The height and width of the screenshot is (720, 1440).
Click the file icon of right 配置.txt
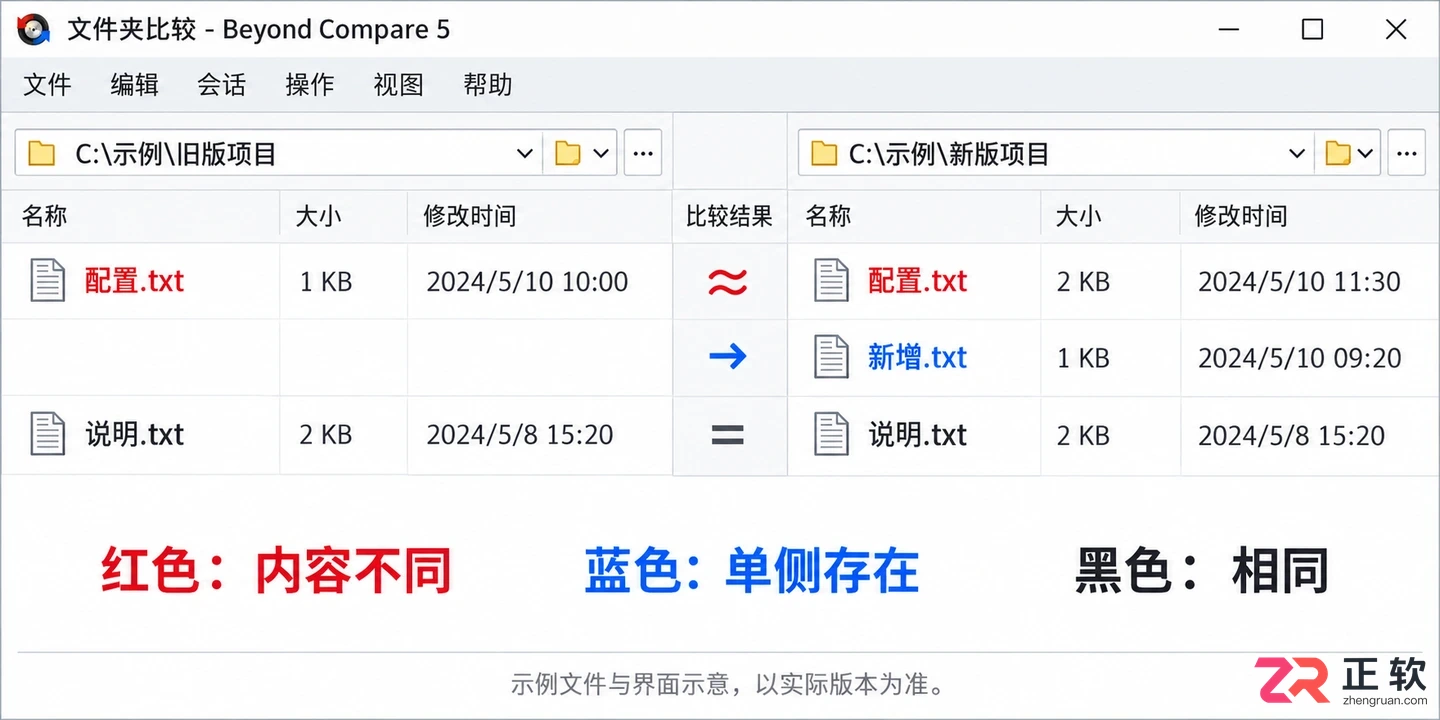pyautogui.click(x=831, y=280)
